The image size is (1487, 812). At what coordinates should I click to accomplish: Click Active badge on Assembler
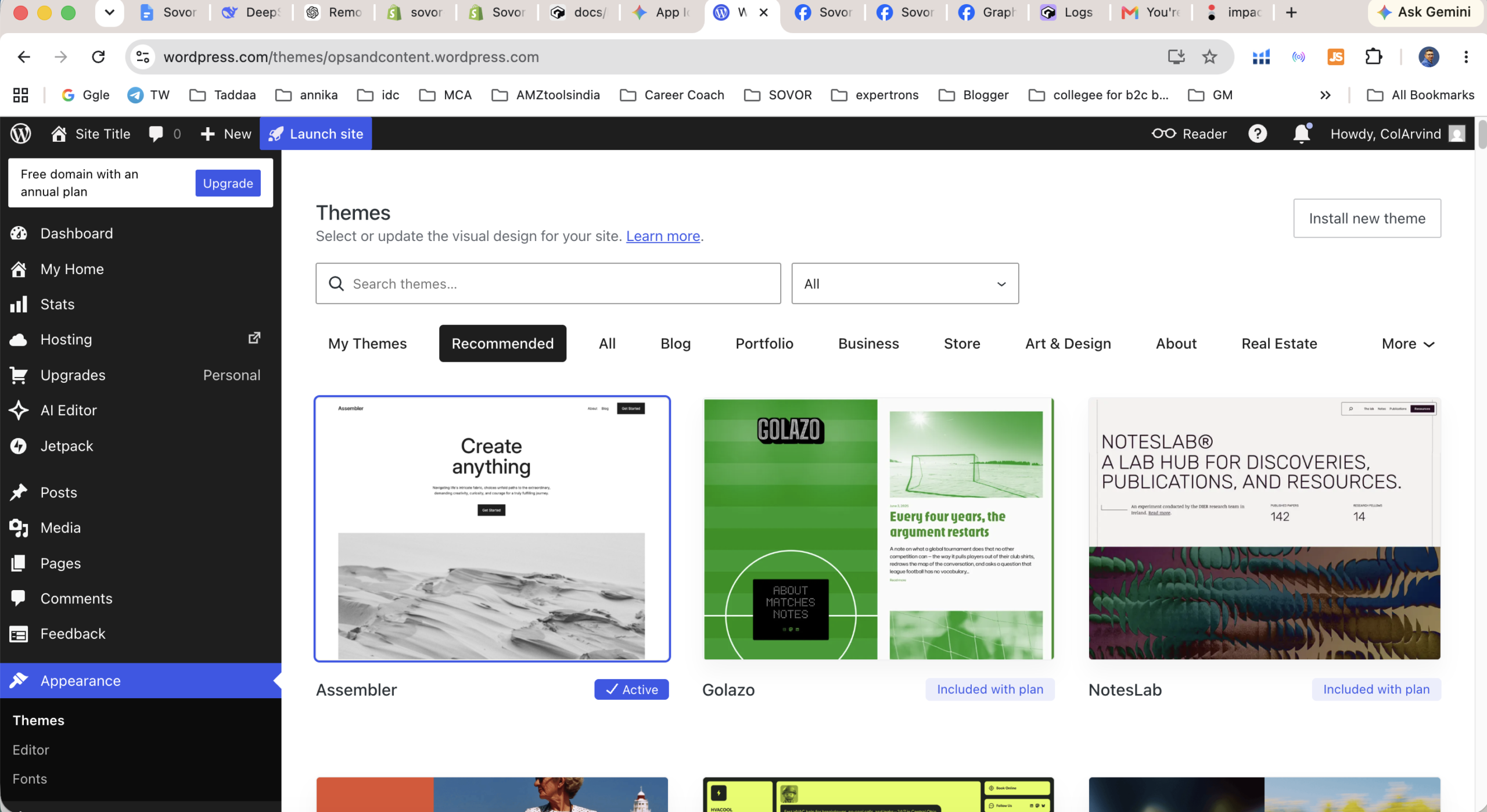tap(631, 689)
